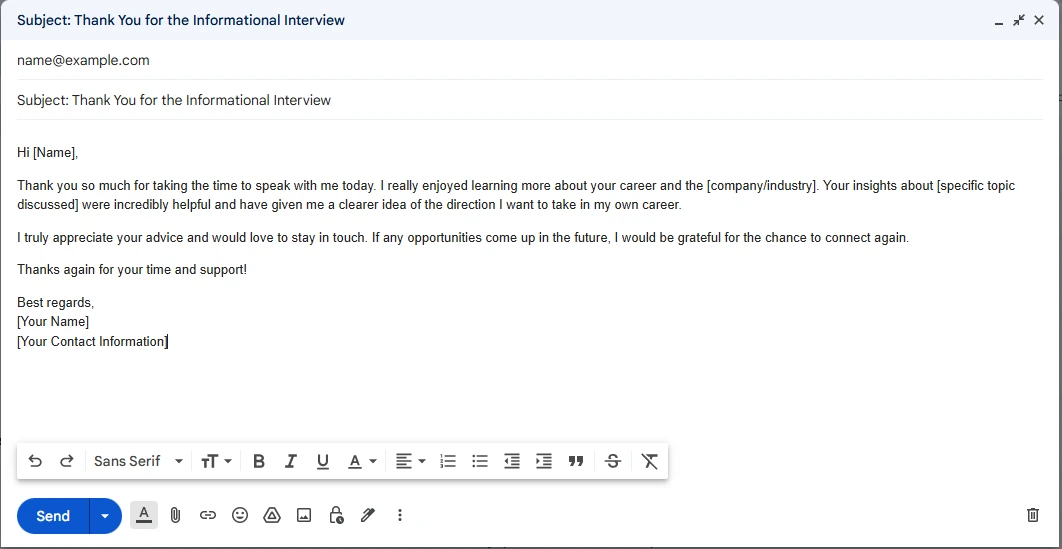Toggle the formatting options toolbar
This screenshot has height=549, width=1062.
click(144, 515)
